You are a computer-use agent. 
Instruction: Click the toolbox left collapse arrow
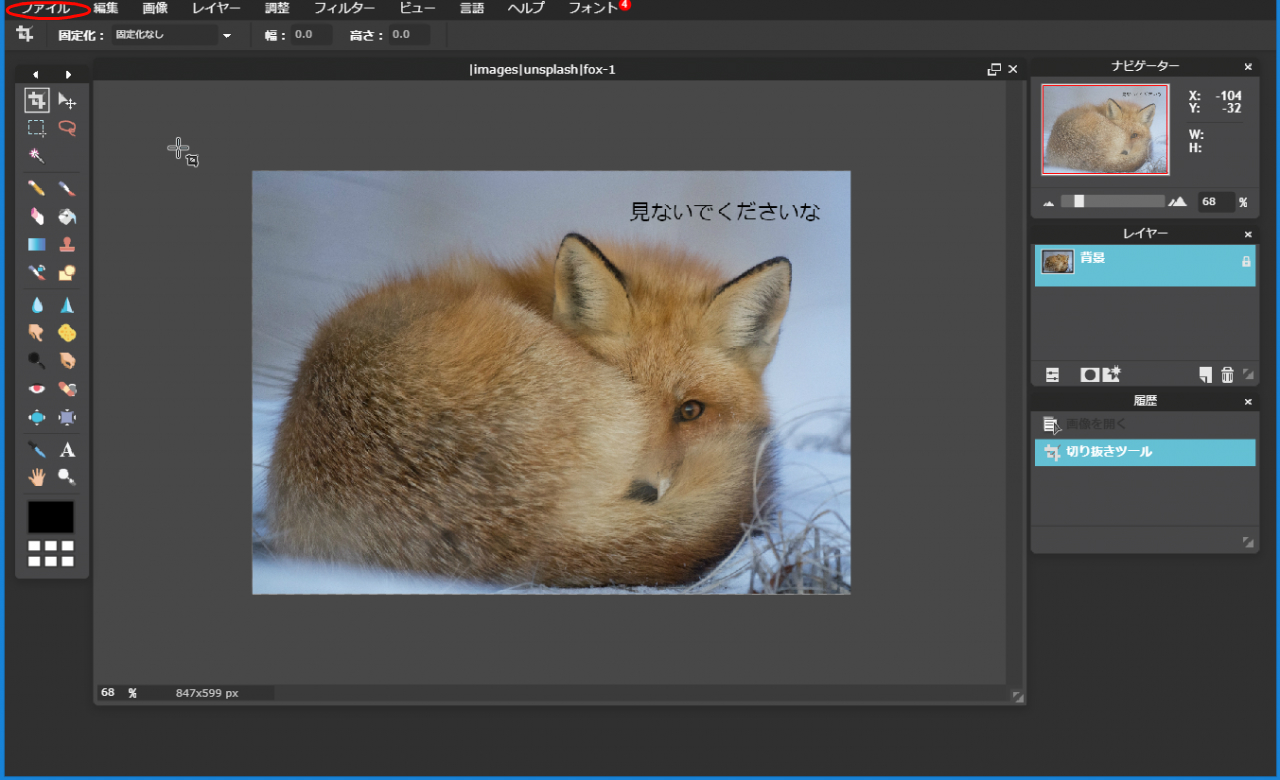(36, 74)
